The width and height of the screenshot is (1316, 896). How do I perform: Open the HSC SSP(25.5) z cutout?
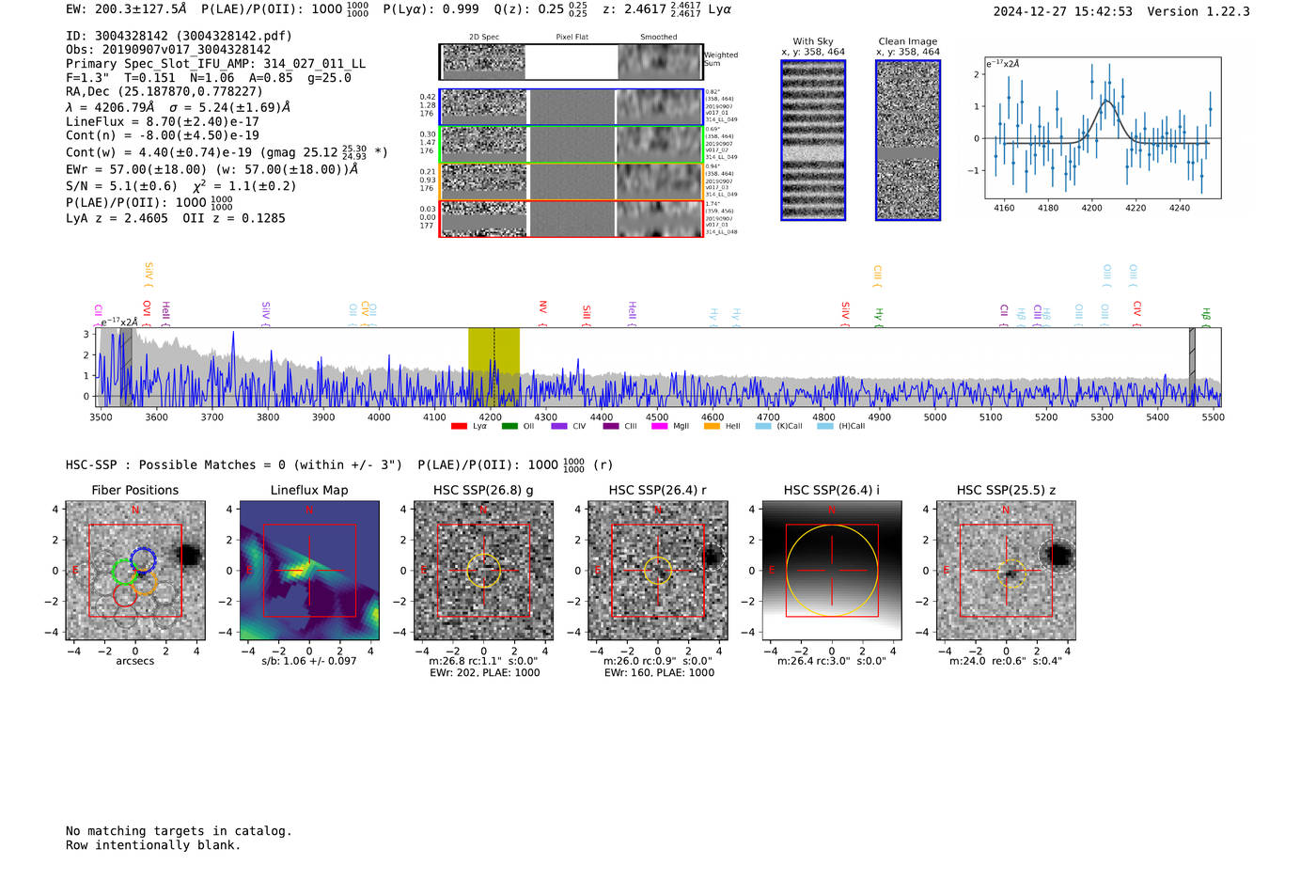pos(1006,571)
